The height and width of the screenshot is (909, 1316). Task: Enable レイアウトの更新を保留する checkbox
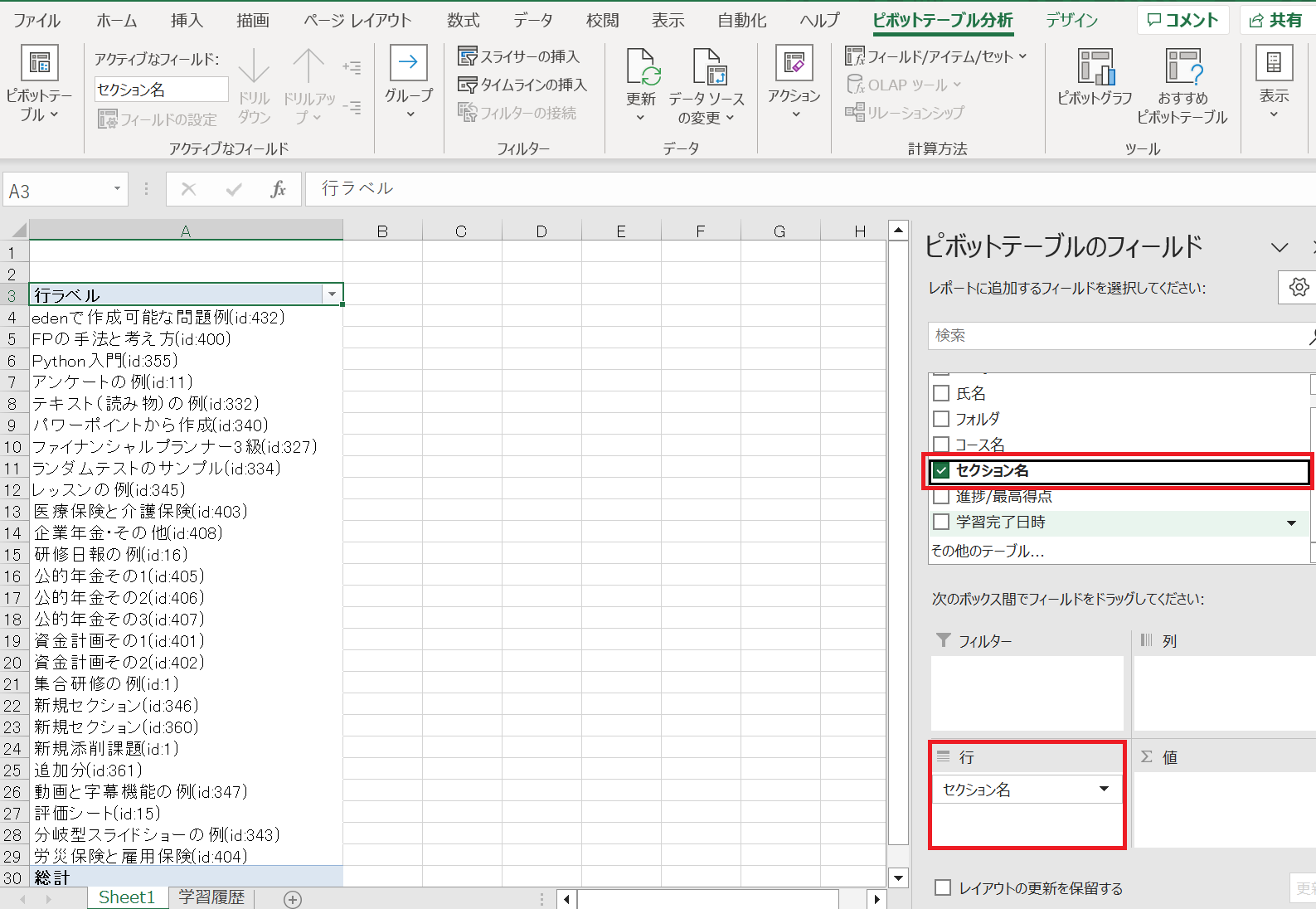(x=943, y=887)
